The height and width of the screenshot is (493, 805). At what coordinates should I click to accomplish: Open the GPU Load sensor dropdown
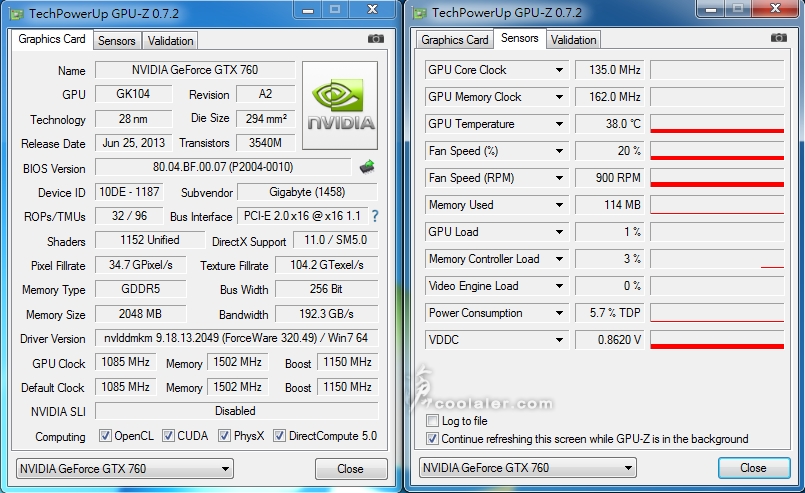pyautogui.click(x=559, y=232)
